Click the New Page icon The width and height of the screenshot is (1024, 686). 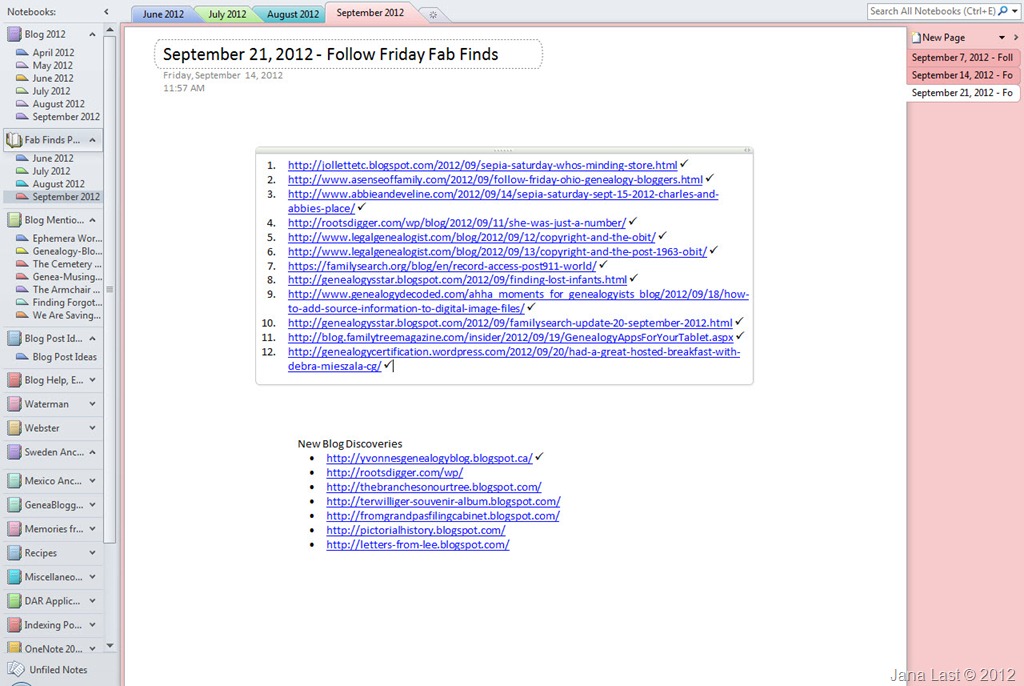[x=916, y=38]
